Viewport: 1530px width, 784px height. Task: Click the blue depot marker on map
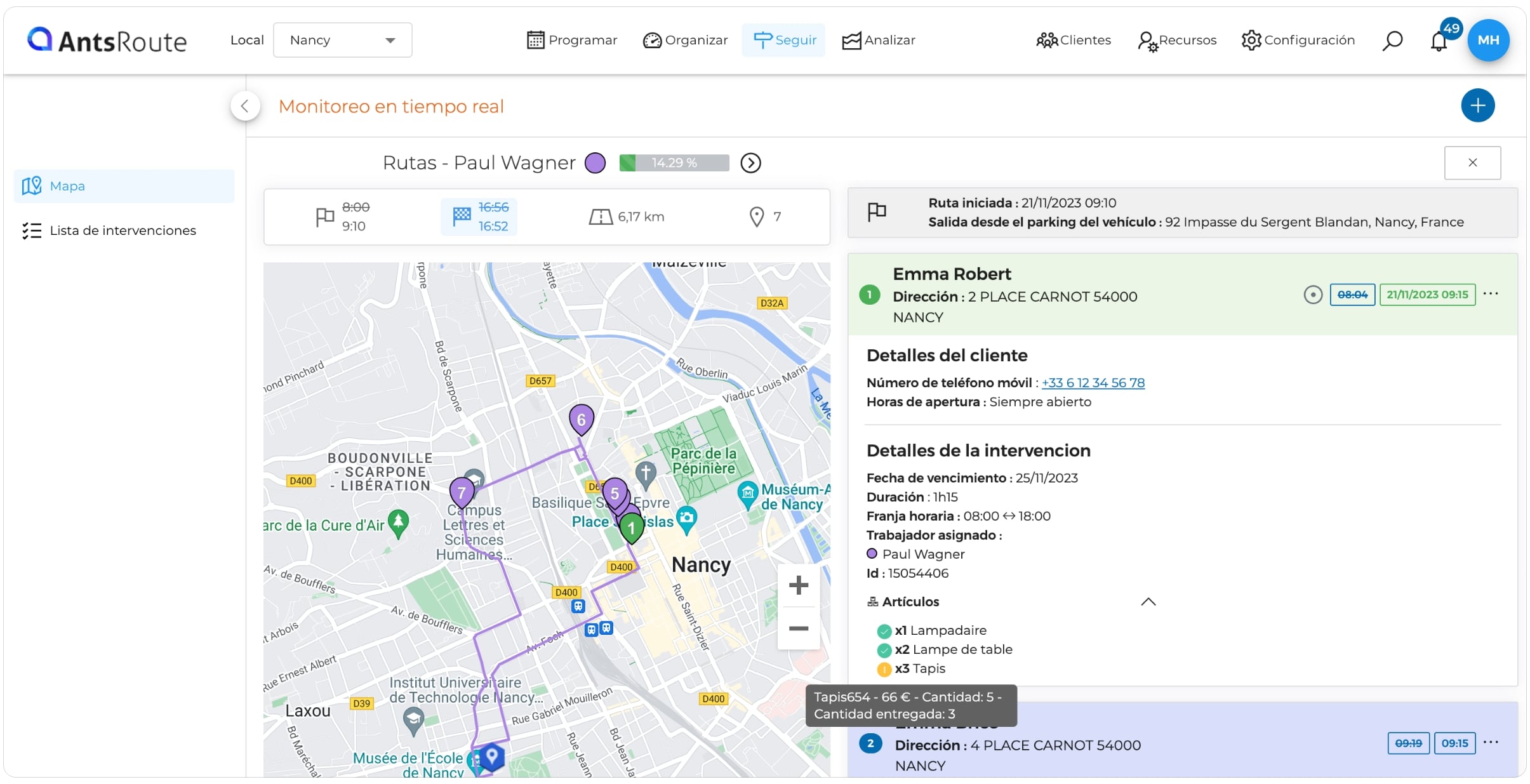[x=491, y=756]
